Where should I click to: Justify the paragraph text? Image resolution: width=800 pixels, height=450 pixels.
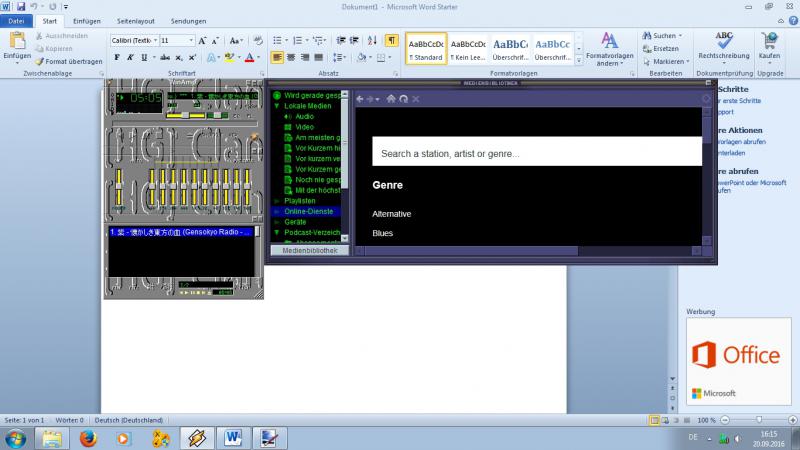point(318,57)
